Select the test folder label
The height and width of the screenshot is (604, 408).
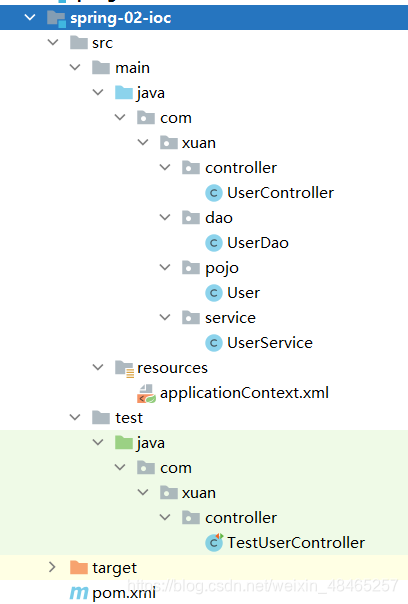click(x=129, y=418)
